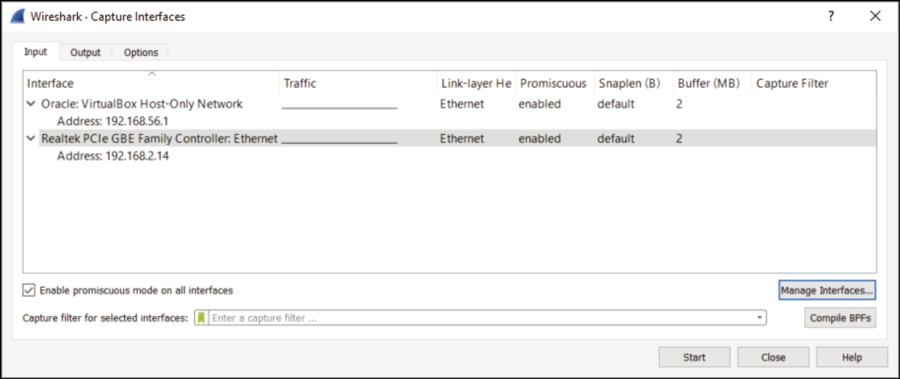Click the Help button
Screen dimensions: 900x379
coord(852,357)
